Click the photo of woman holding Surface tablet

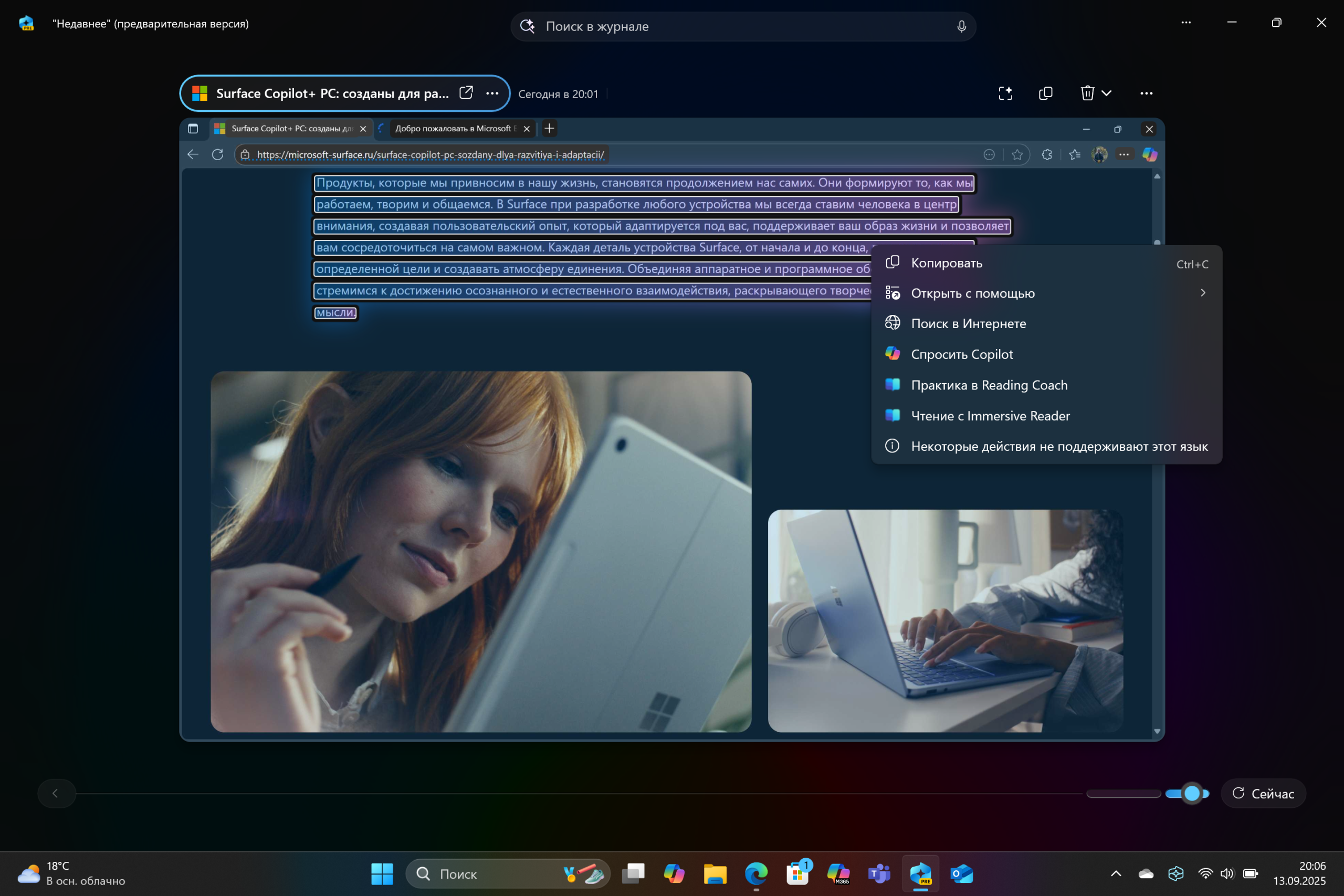[480, 552]
